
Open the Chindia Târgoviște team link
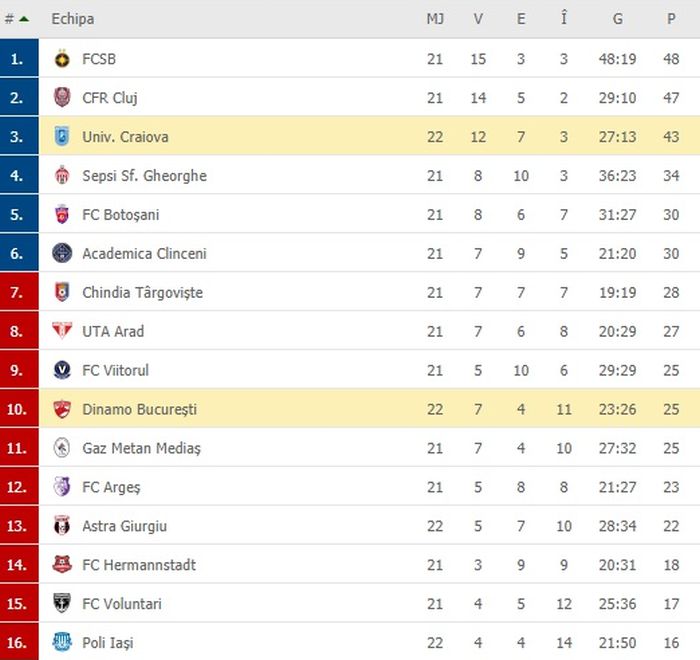pyautogui.click(x=142, y=293)
